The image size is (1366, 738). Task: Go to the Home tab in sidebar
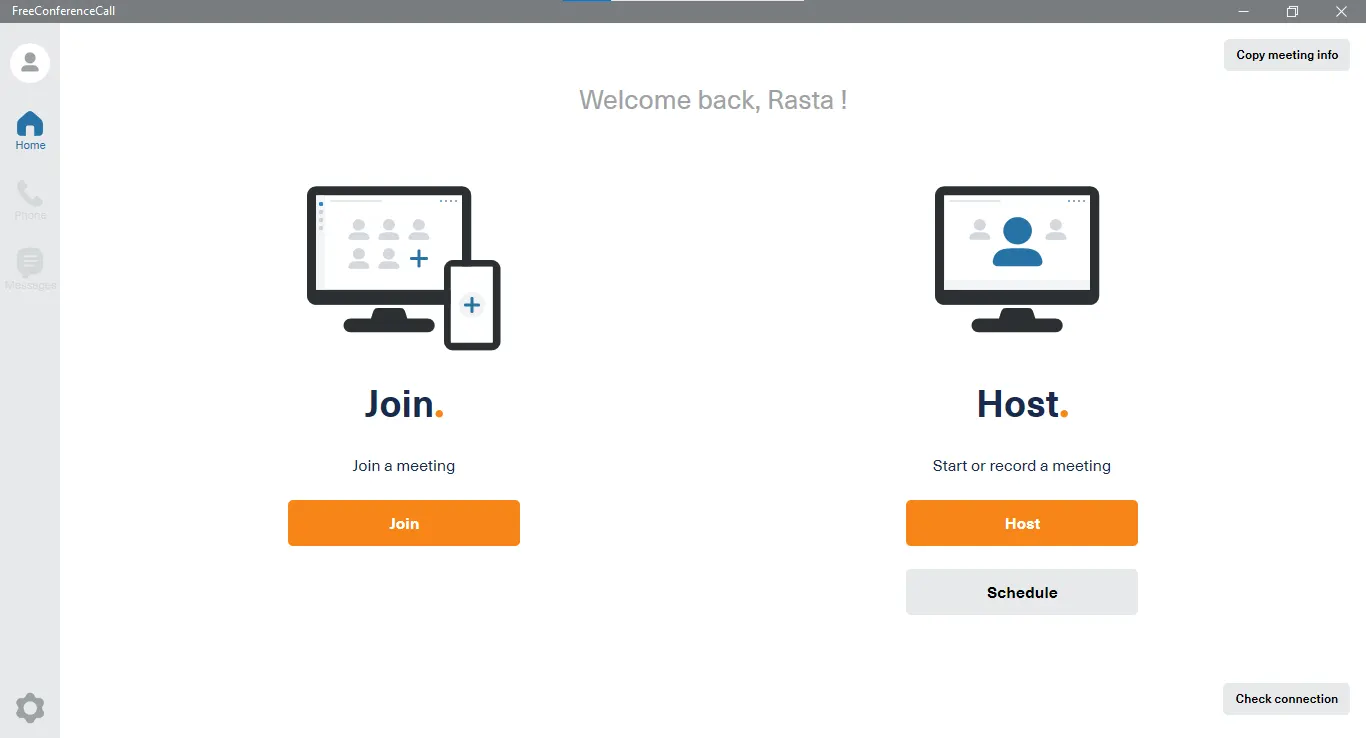pyautogui.click(x=30, y=131)
